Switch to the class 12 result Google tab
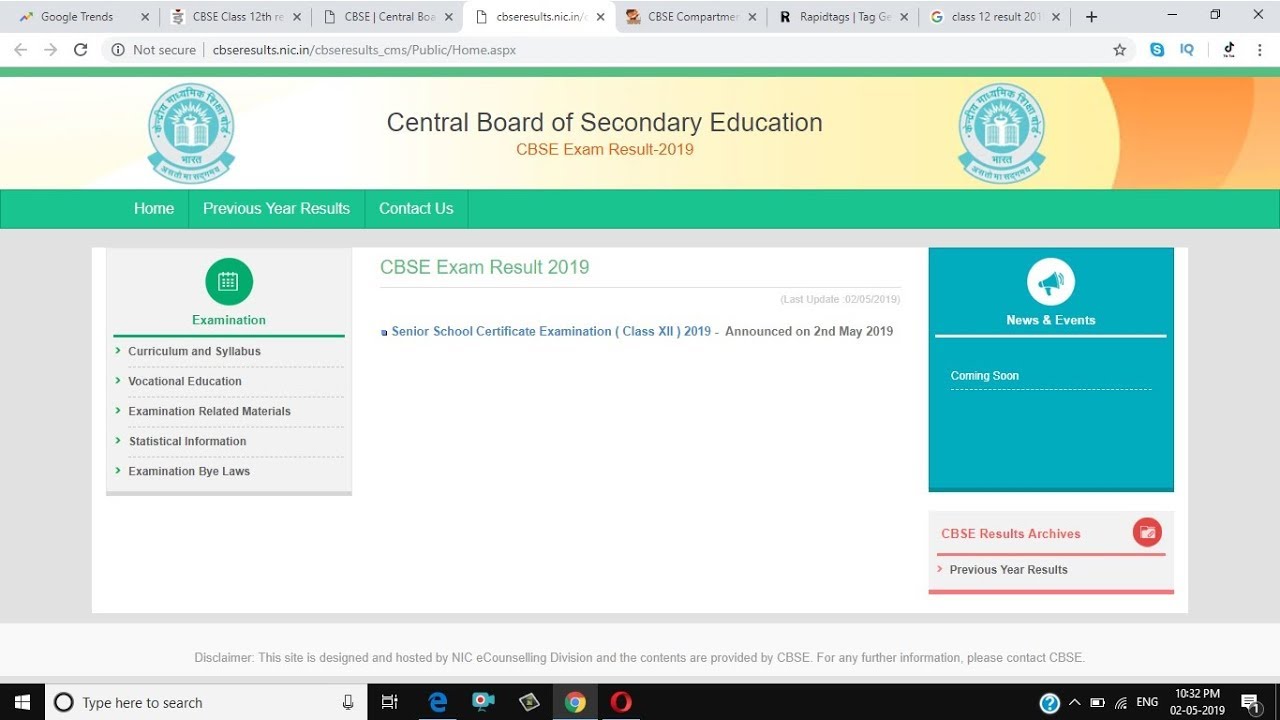This screenshot has height=720, width=1280. pyautogui.click(x=994, y=17)
